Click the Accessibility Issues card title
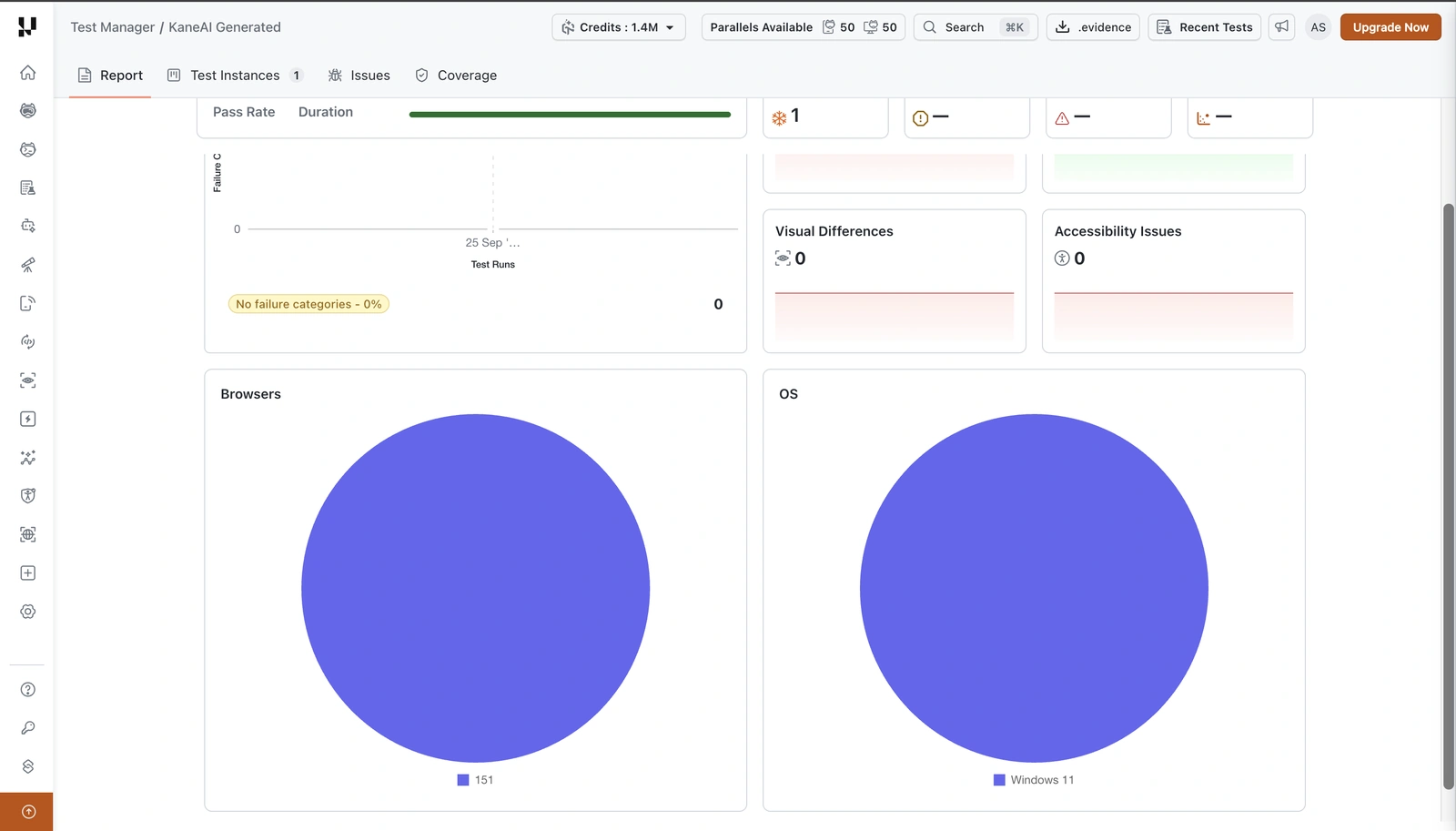The height and width of the screenshot is (831, 1456). [x=1118, y=231]
